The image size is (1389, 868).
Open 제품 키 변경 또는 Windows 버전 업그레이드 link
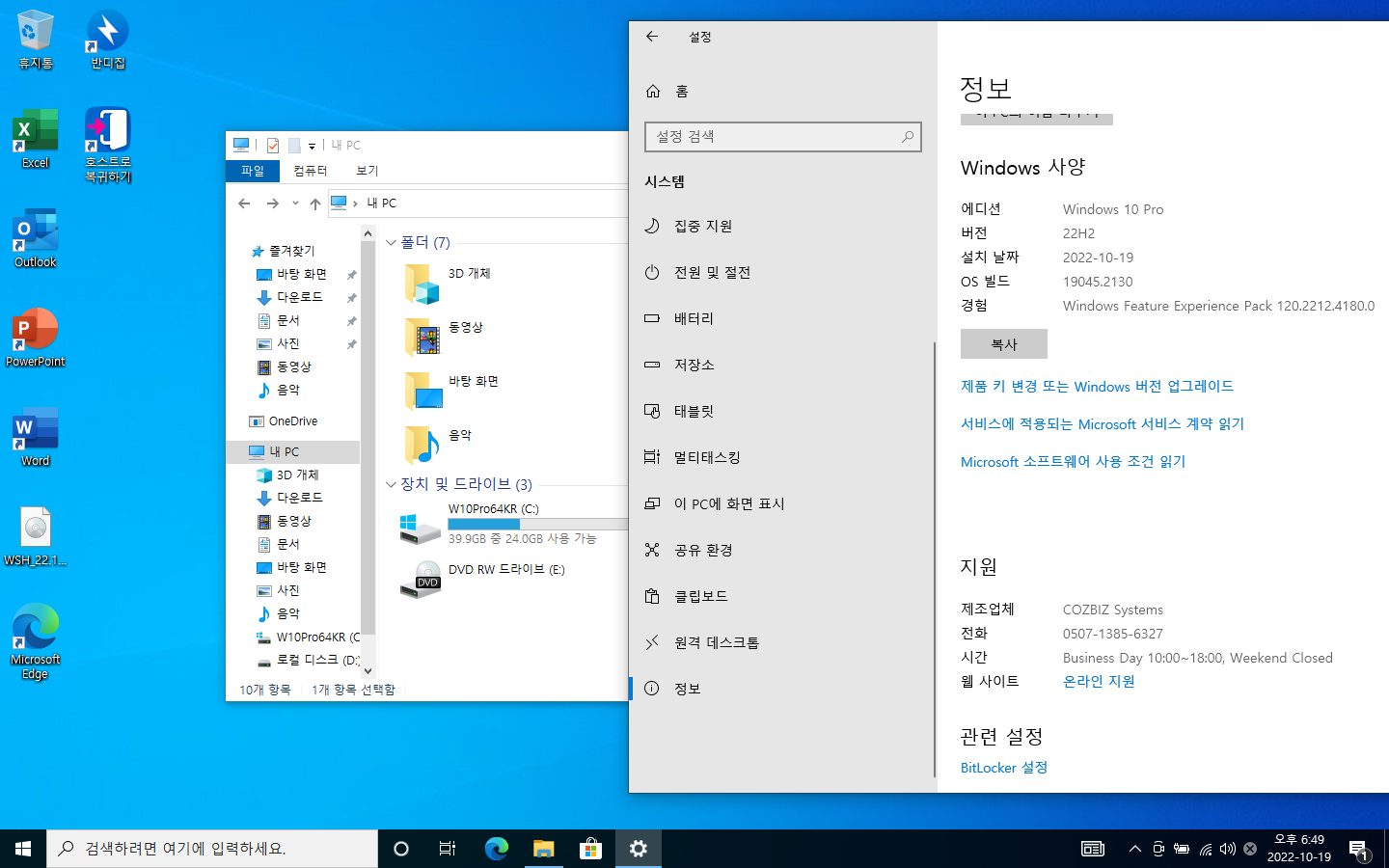[1097, 386]
